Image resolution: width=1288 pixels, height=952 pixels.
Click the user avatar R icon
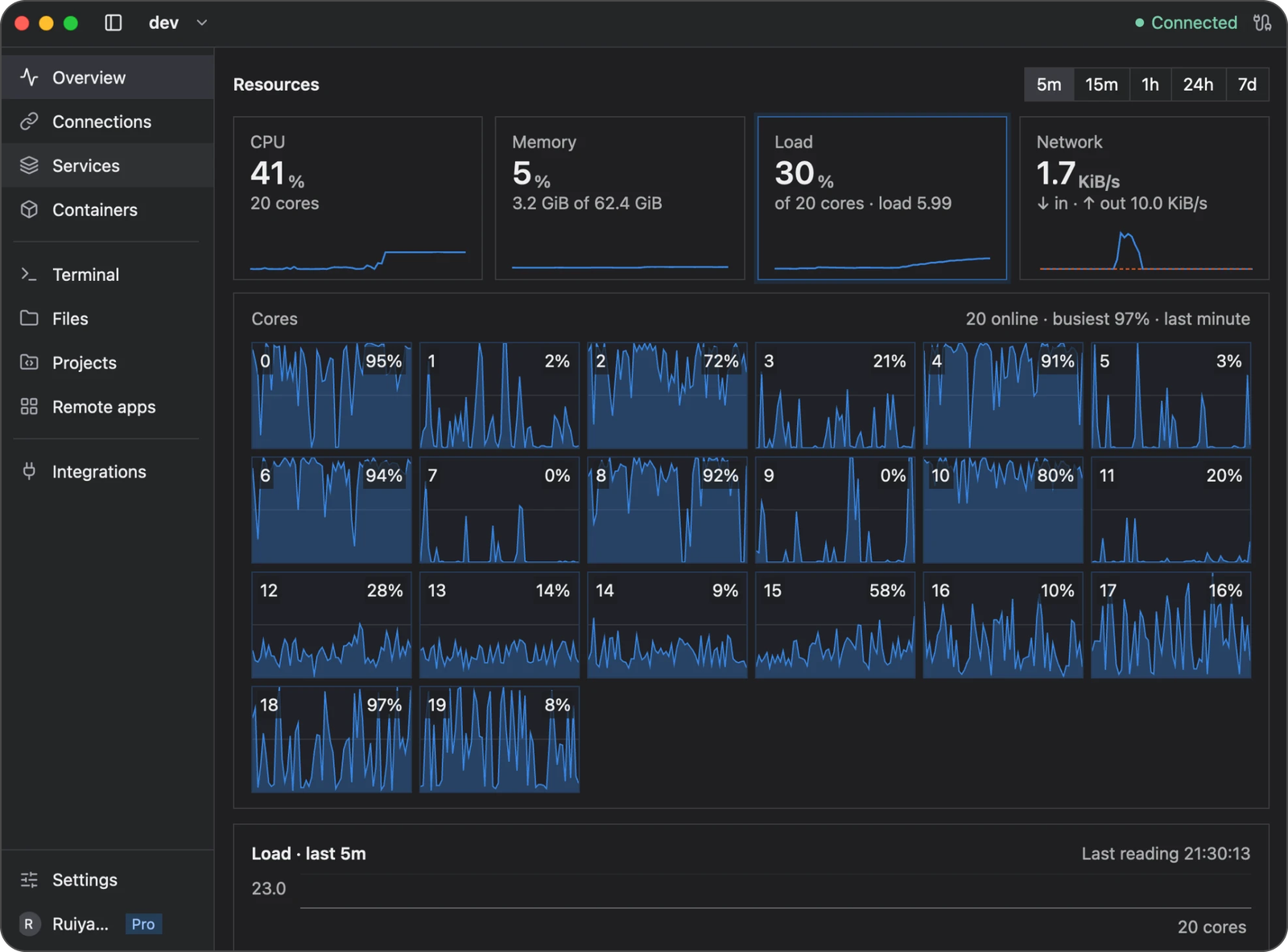pyautogui.click(x=29, y=924)
